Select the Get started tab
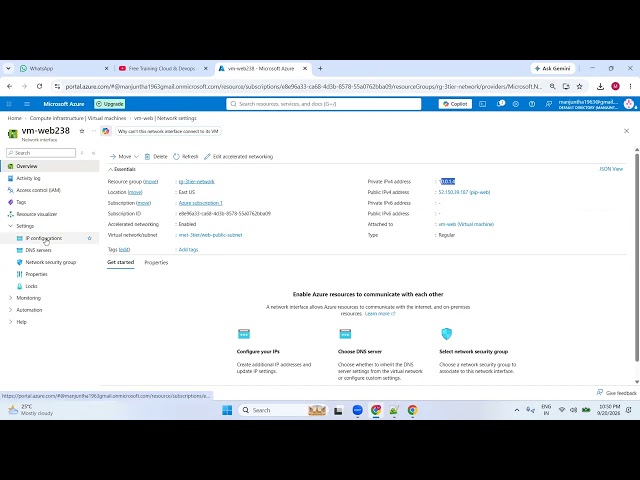The image size is (640, 480). click(120, 262)
